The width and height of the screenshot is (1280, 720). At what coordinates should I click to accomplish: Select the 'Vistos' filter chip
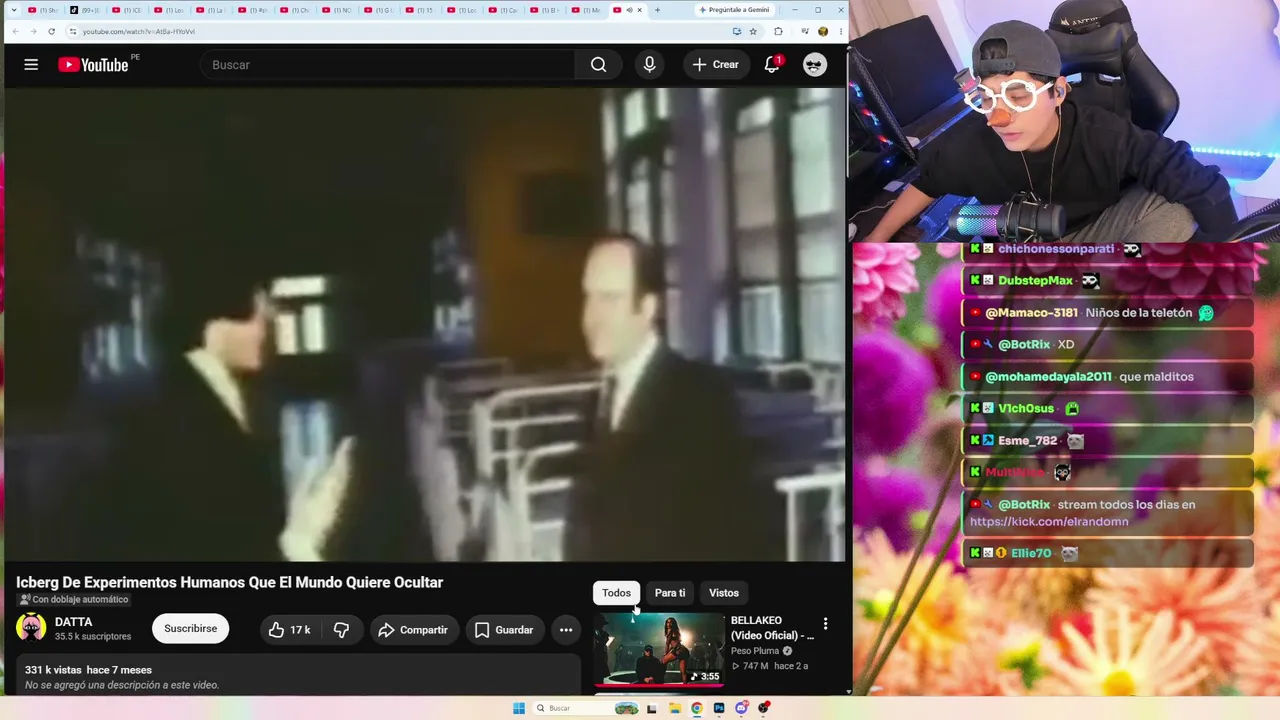[x=724, y=593]
